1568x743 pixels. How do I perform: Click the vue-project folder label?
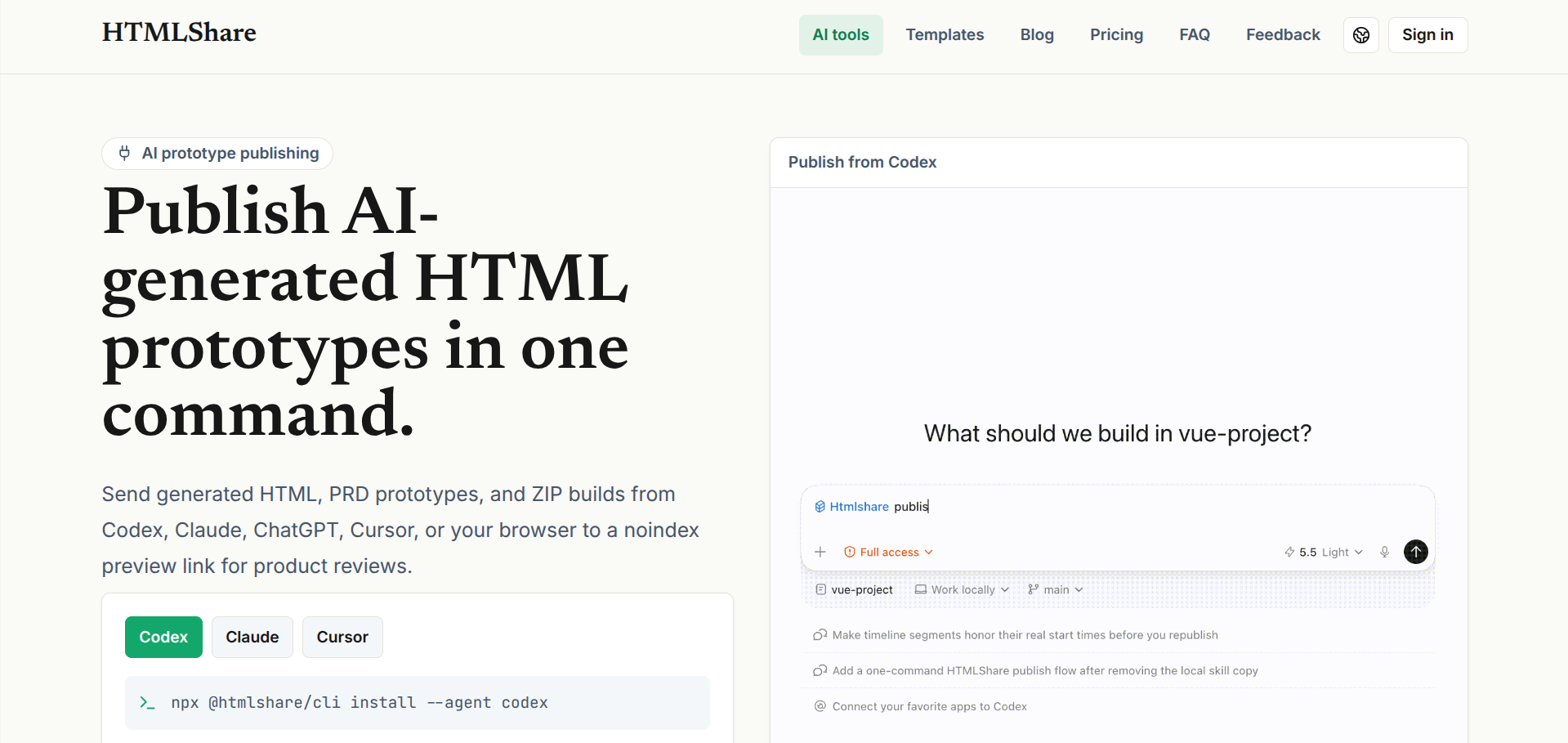[x=862, y=590]
